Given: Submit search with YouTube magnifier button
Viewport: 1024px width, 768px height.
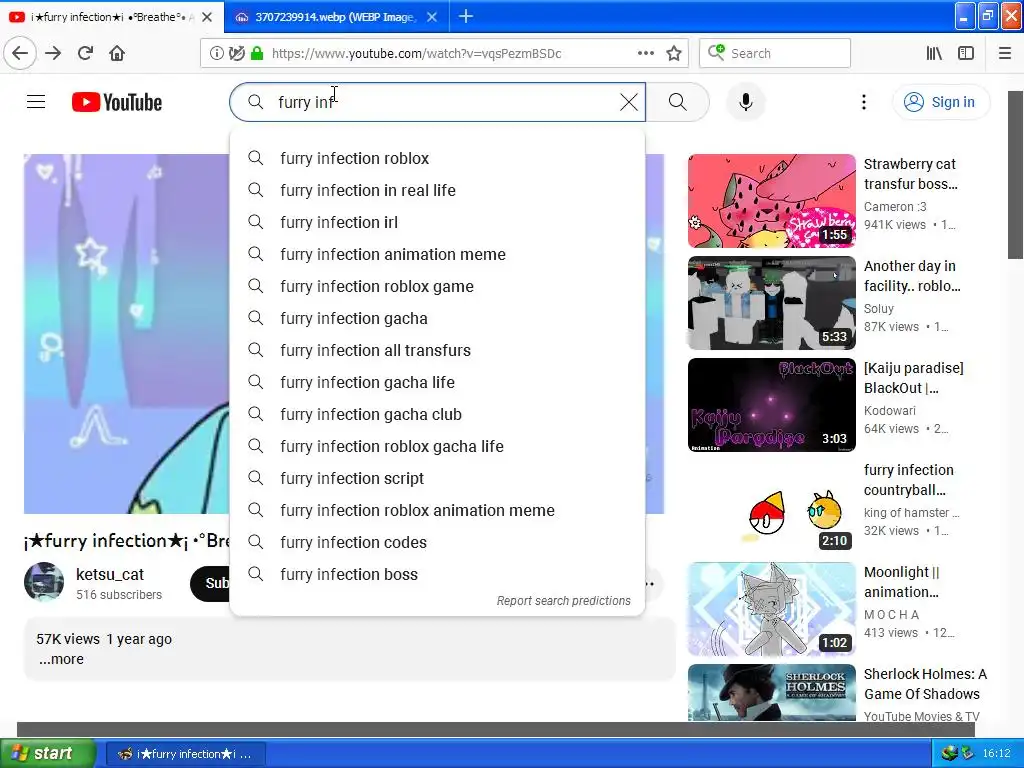Looking at the screenshot, I should click(x=677, y=102).
